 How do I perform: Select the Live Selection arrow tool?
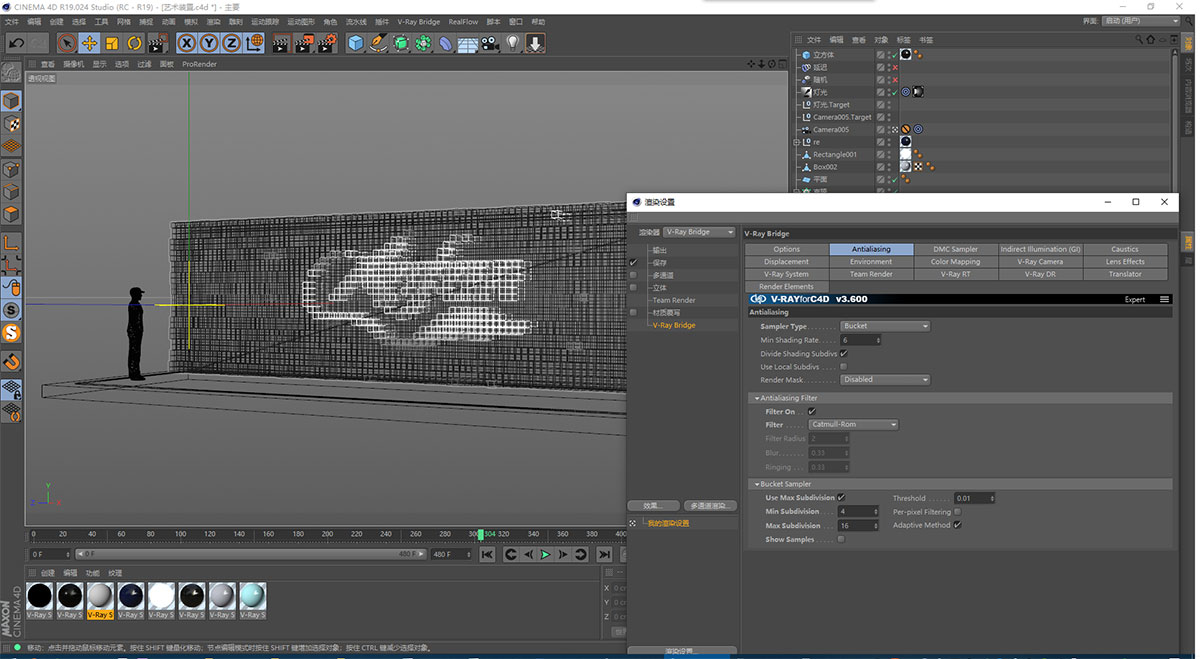(66, 43)
